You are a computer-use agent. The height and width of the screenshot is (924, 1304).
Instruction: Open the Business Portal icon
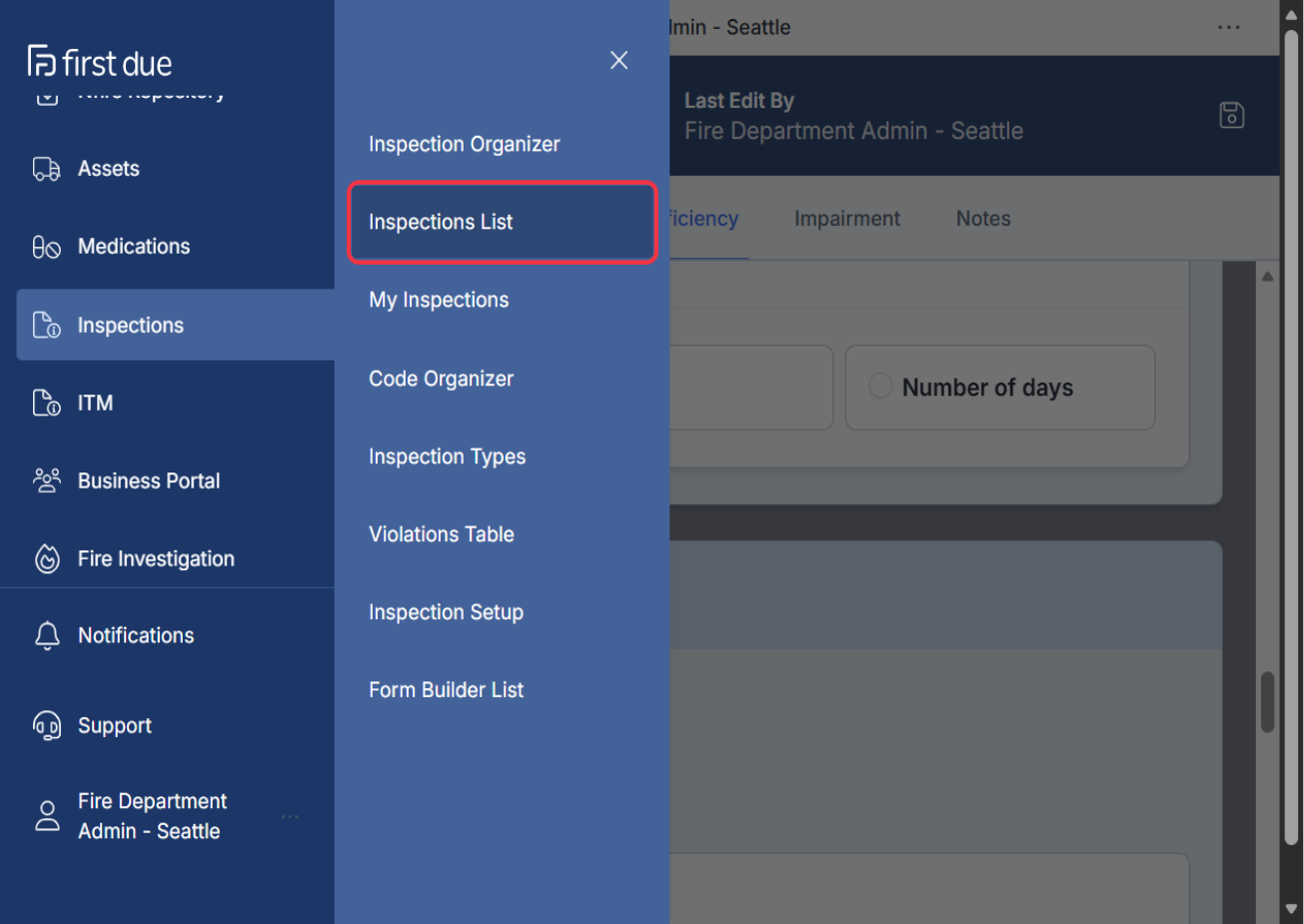point(46,480)
